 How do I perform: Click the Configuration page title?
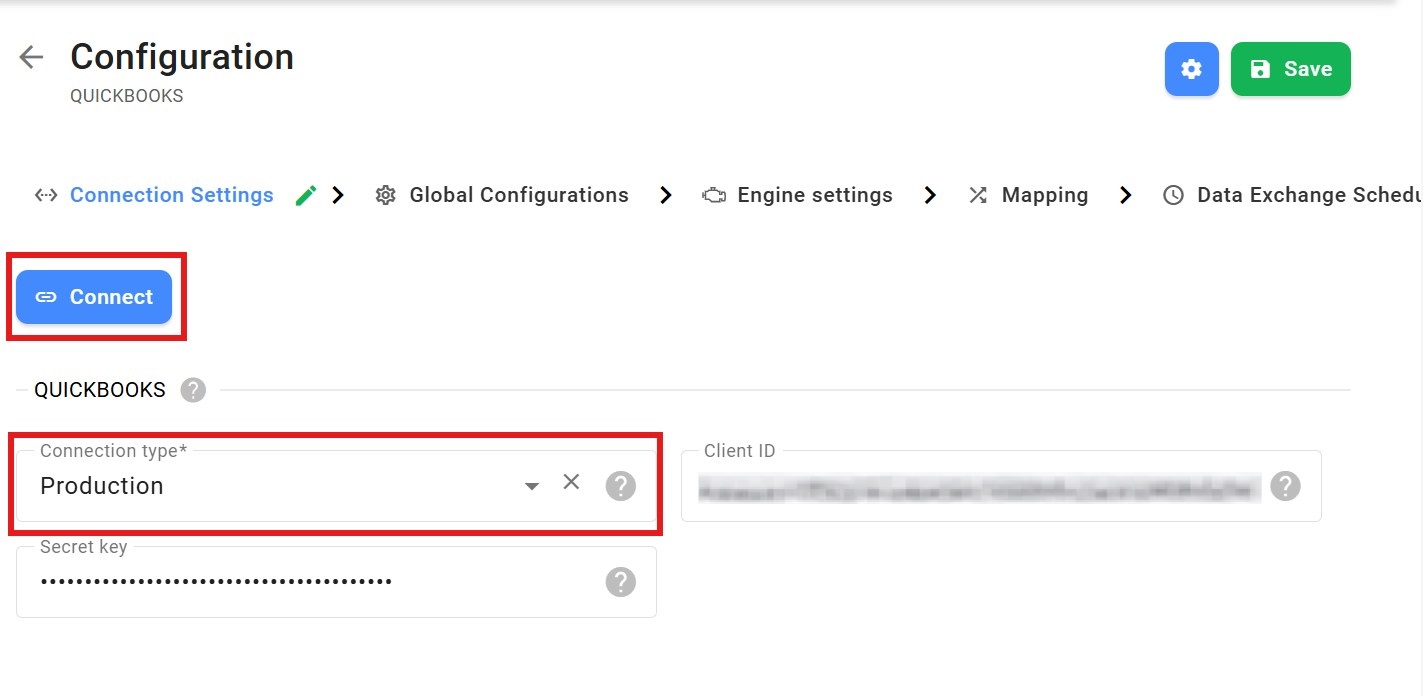tap(182, 57)
